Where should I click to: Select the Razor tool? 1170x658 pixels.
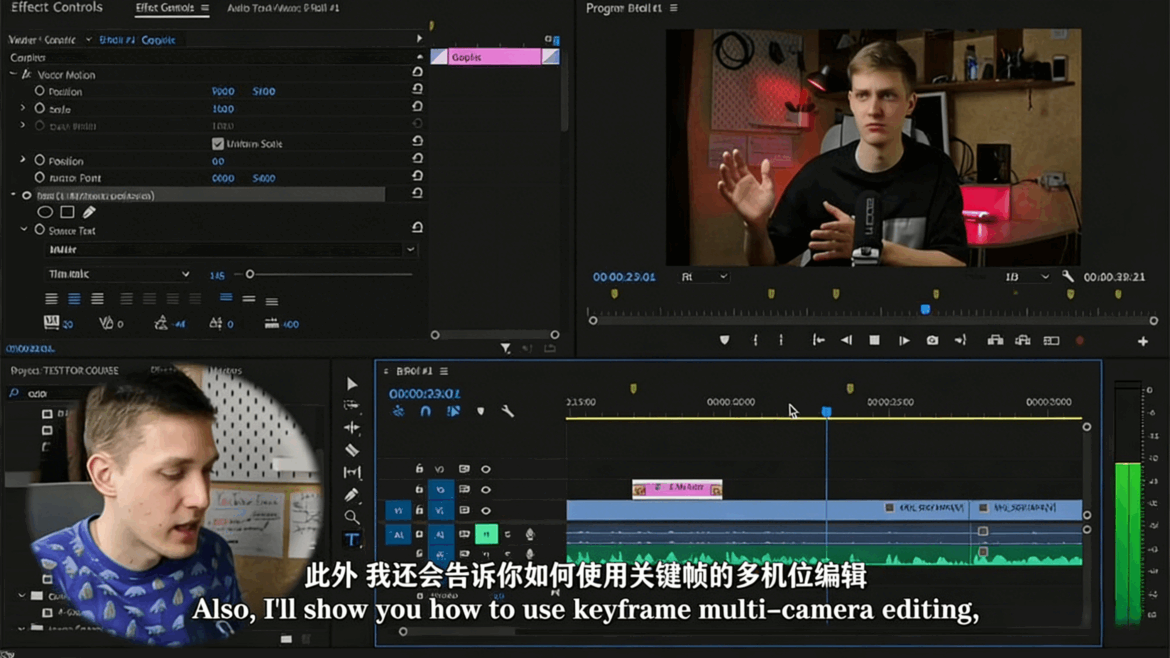352,448
